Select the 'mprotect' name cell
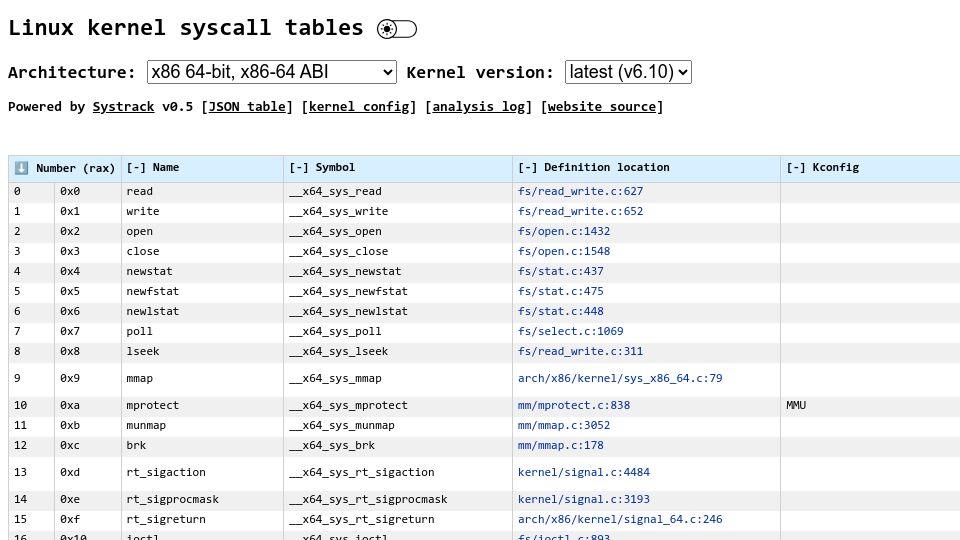 202,405
